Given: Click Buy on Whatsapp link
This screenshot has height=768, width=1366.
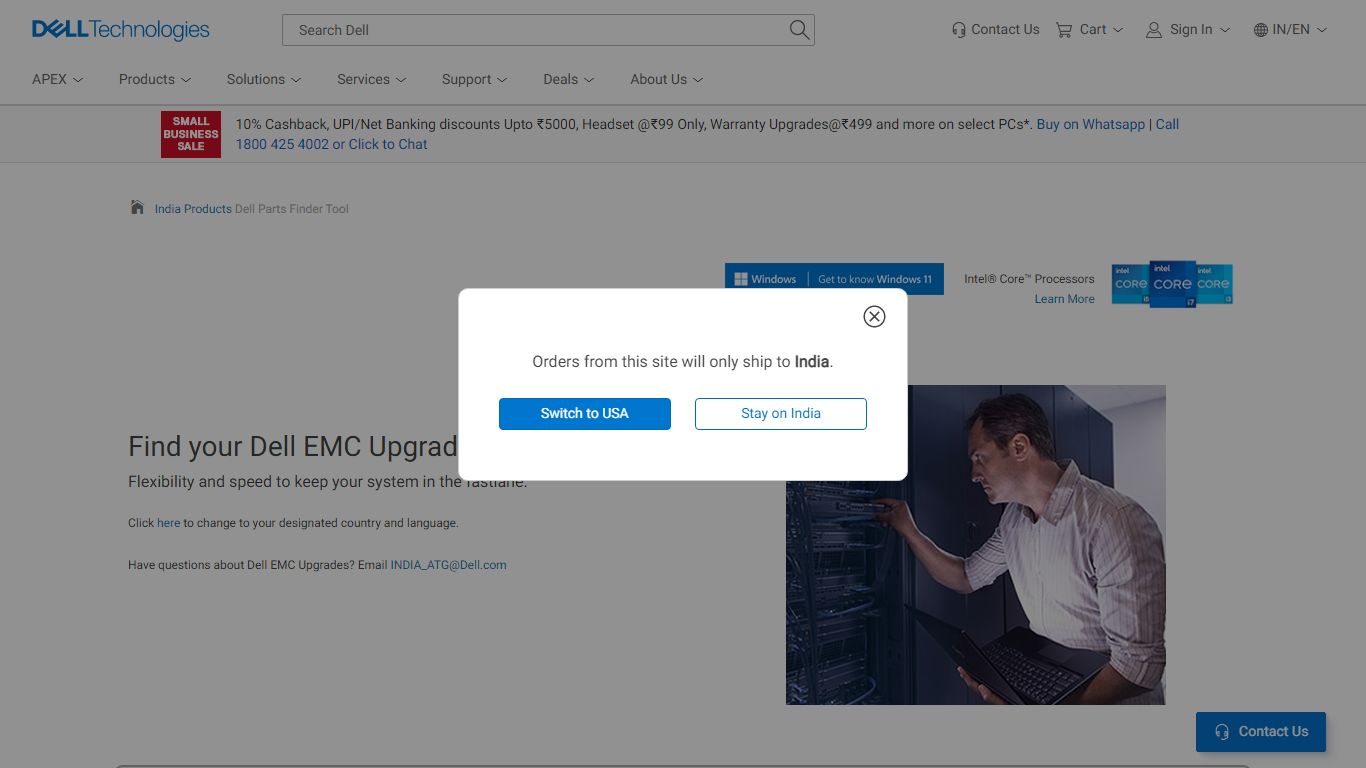Looking at the screenshot, I should click(x=1091, y=125).
